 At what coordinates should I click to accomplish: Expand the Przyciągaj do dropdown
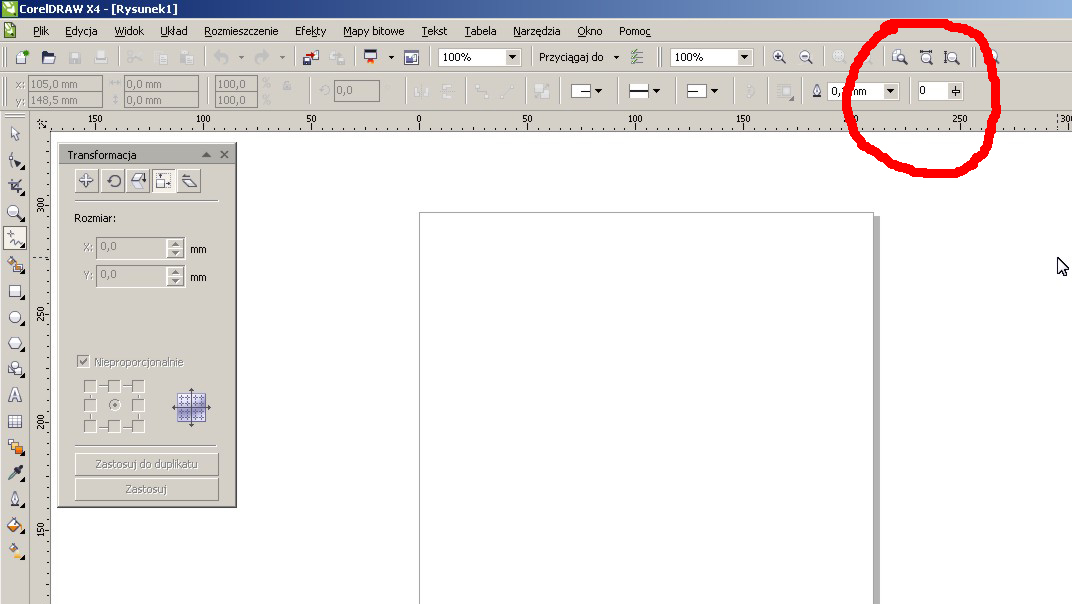coord(616,58)
